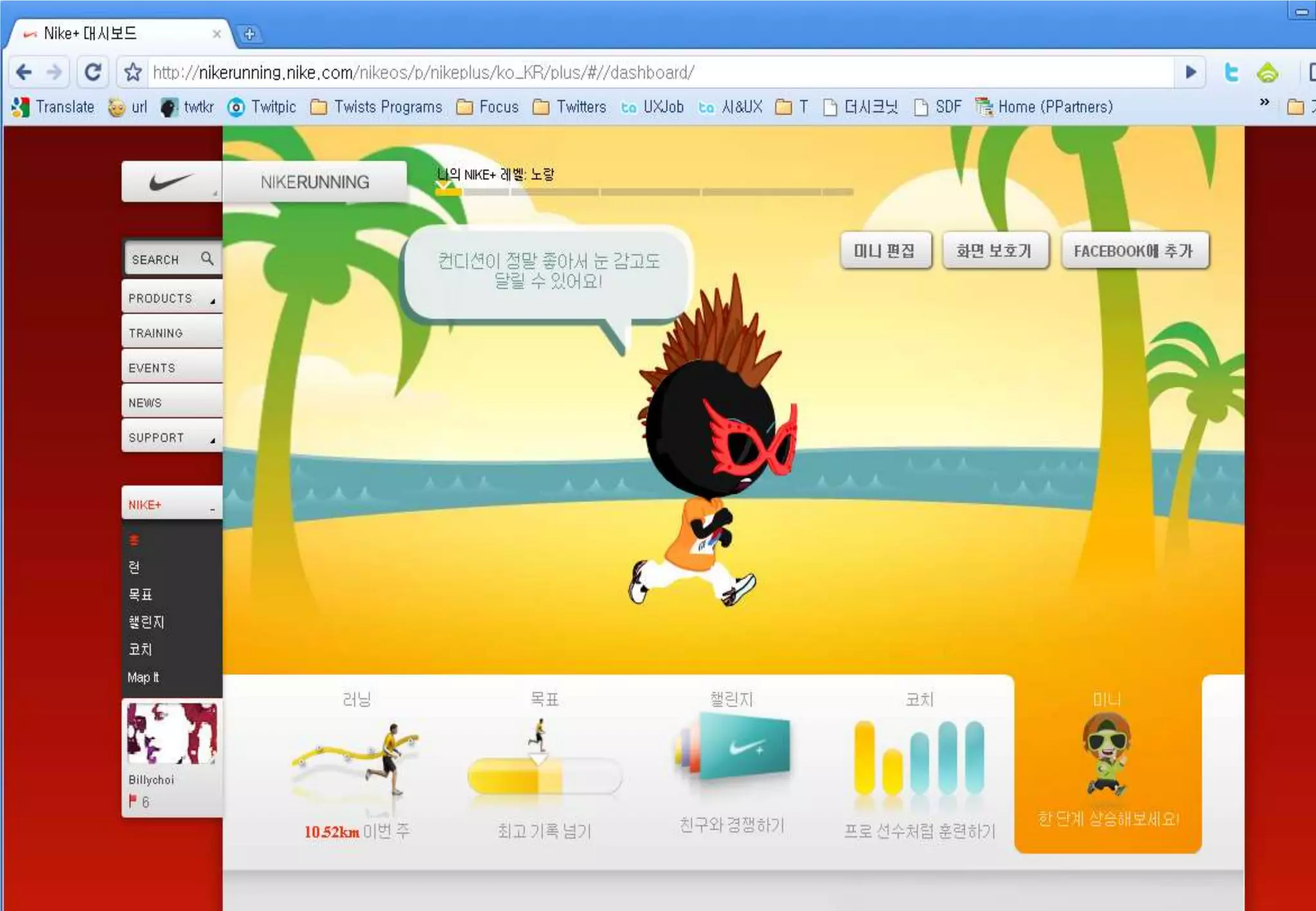Open a new browser tab
The height and width of the screenshot is (911, 1316).
[249, 33]
